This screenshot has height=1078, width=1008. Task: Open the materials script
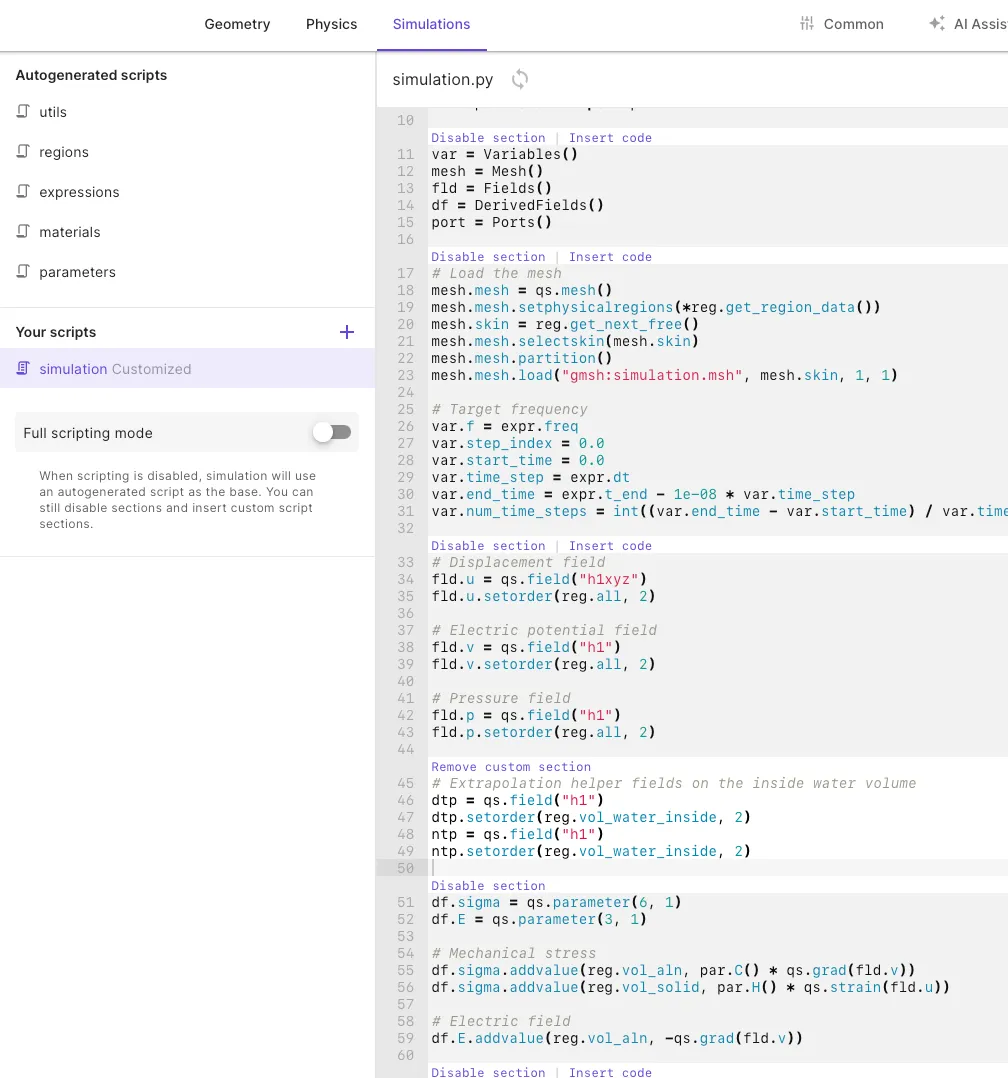[x=69, y=232]
